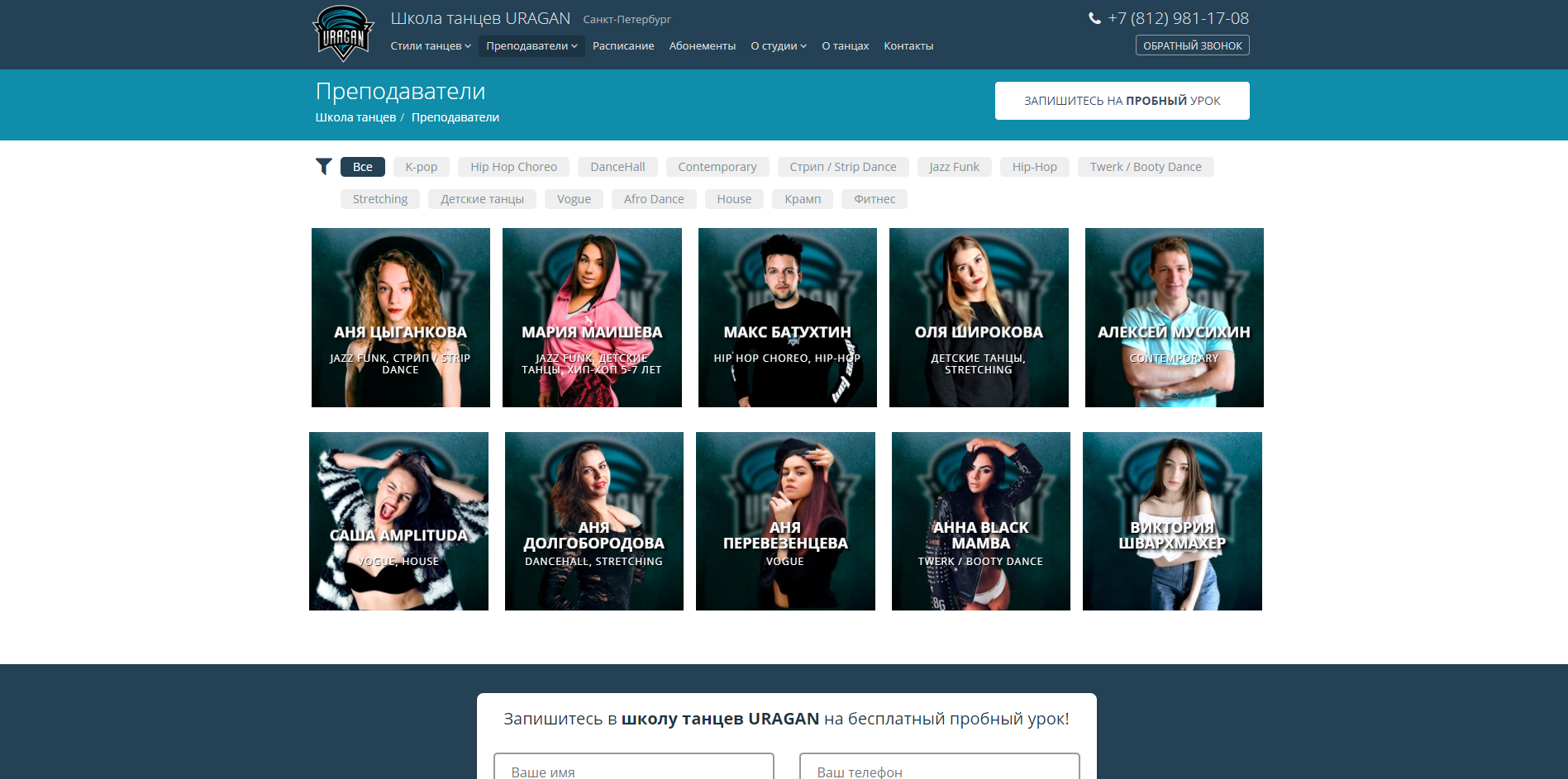
Task: View Аня Долгобородова profile card
Action: coord(594,521)
